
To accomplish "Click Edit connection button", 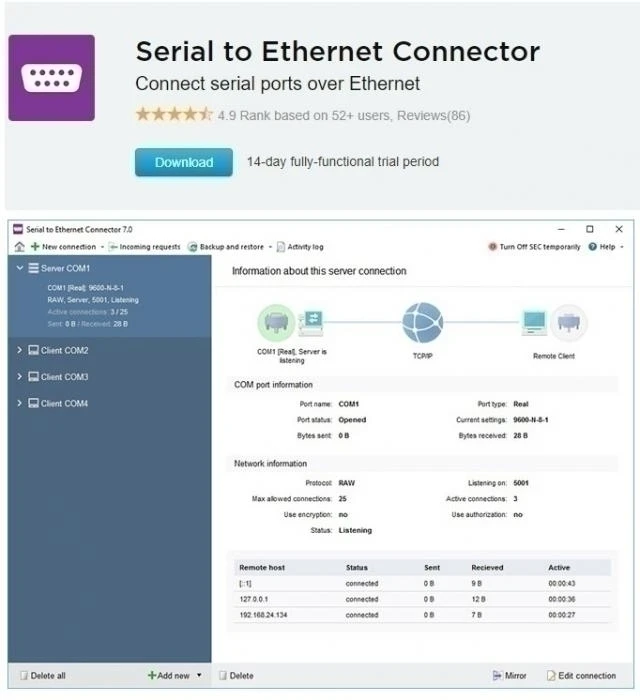I will (x=582, y=675).
